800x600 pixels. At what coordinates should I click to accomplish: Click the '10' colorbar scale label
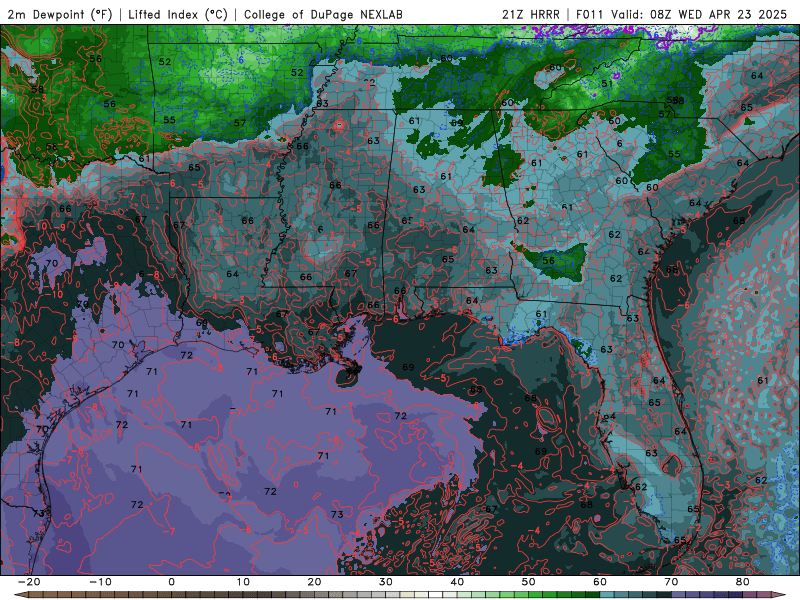pyautogui.click(x=243, y=582)
